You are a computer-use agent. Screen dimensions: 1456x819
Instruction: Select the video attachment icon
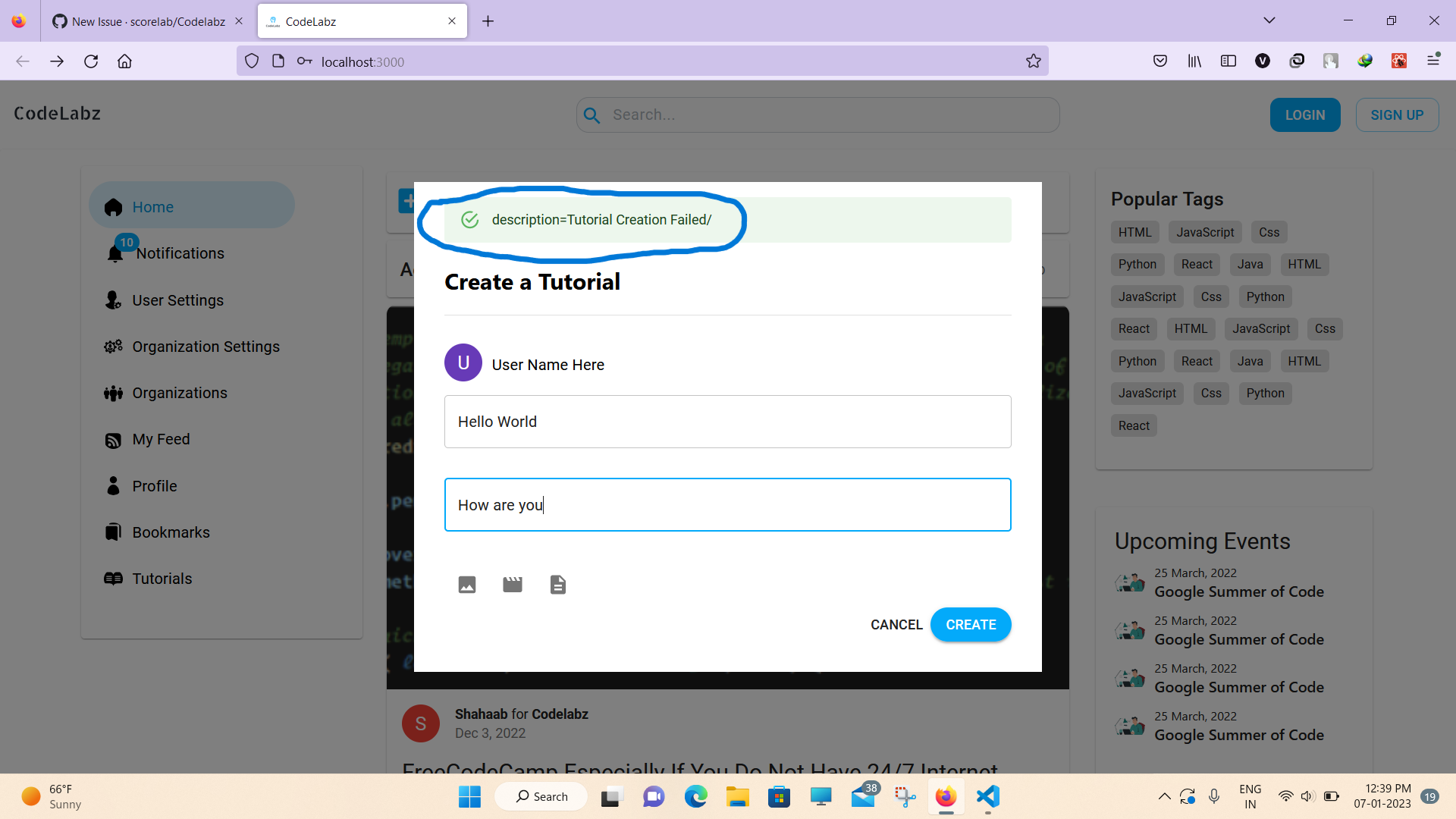pos(512,584)
